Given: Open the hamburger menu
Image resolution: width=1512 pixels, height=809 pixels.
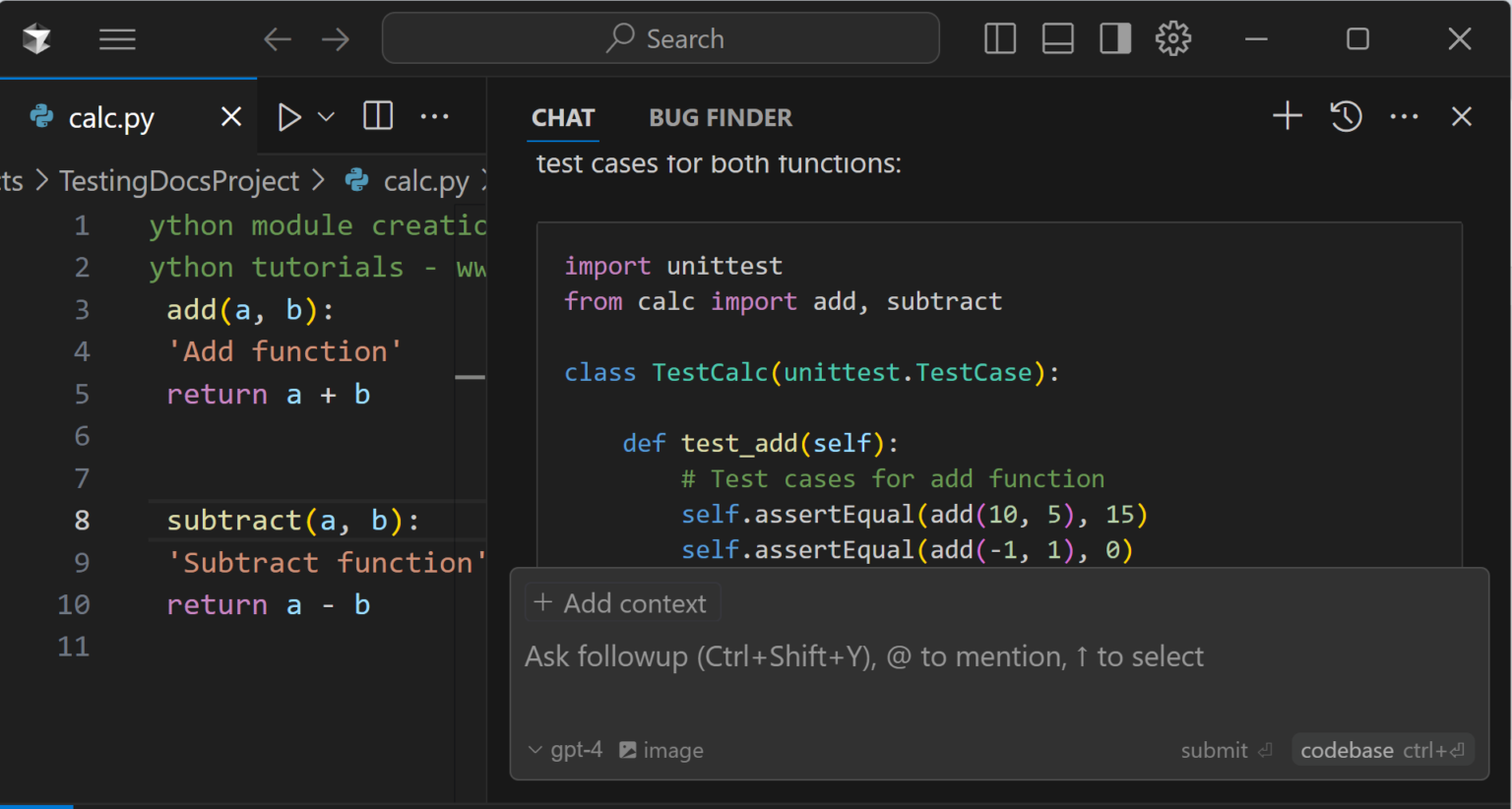Looking at the screenshot, I should click(x=117, y=38).
